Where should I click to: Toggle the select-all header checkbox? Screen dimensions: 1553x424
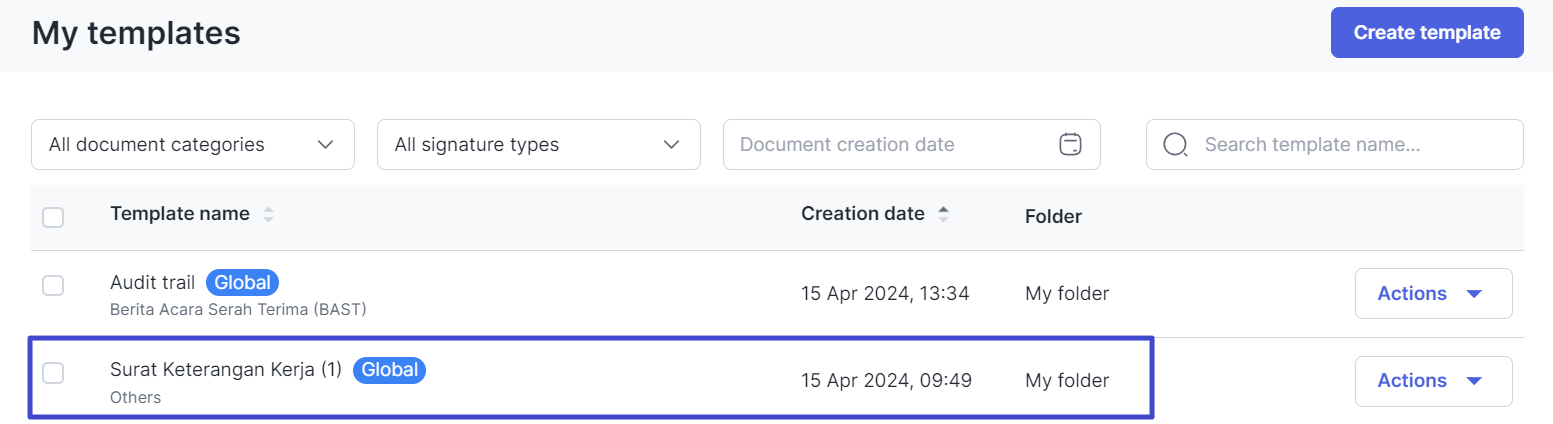[x=53, y=216]
